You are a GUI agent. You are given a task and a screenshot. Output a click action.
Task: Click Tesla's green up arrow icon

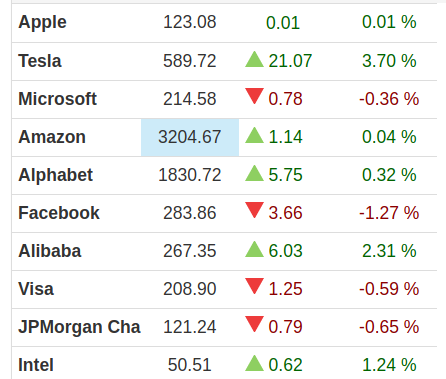(x=254, y=59)
